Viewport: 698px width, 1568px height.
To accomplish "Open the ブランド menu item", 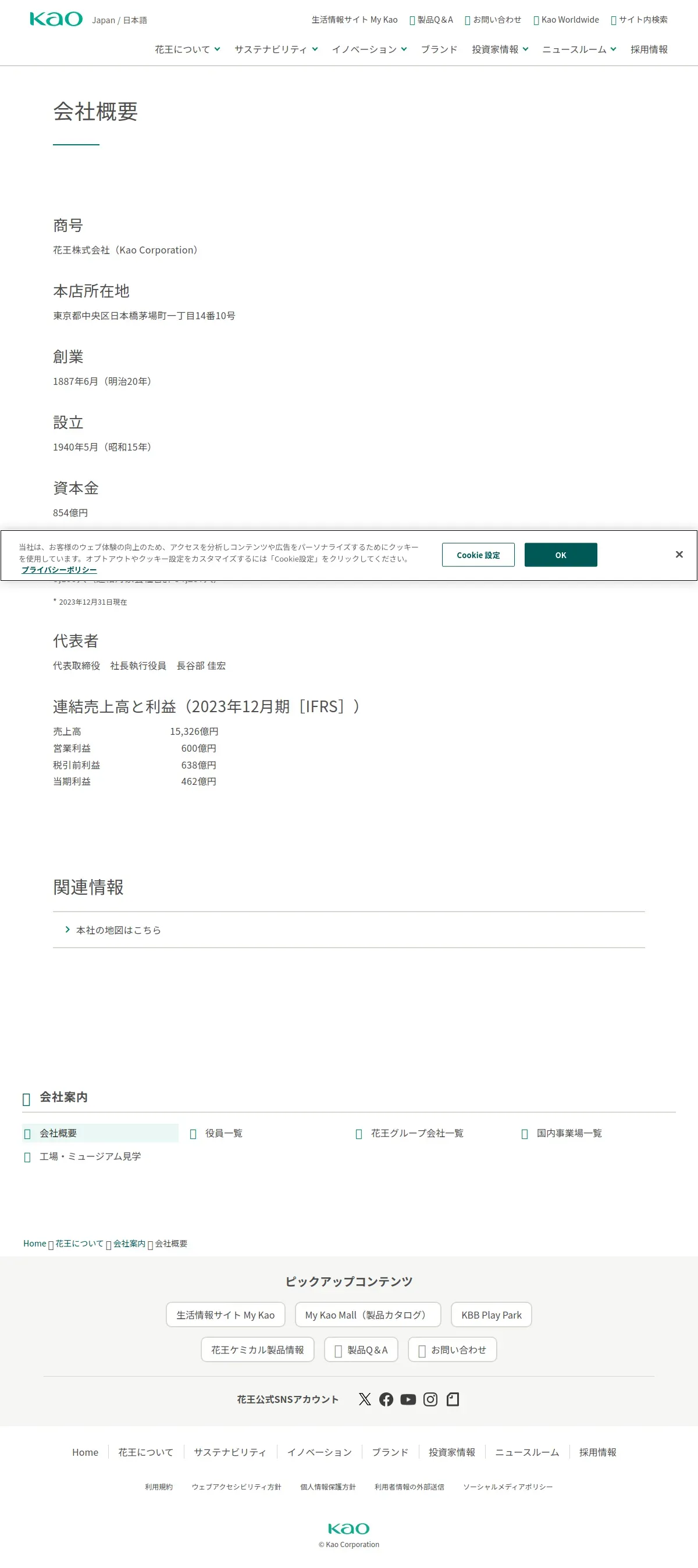I will click(439, 49).
